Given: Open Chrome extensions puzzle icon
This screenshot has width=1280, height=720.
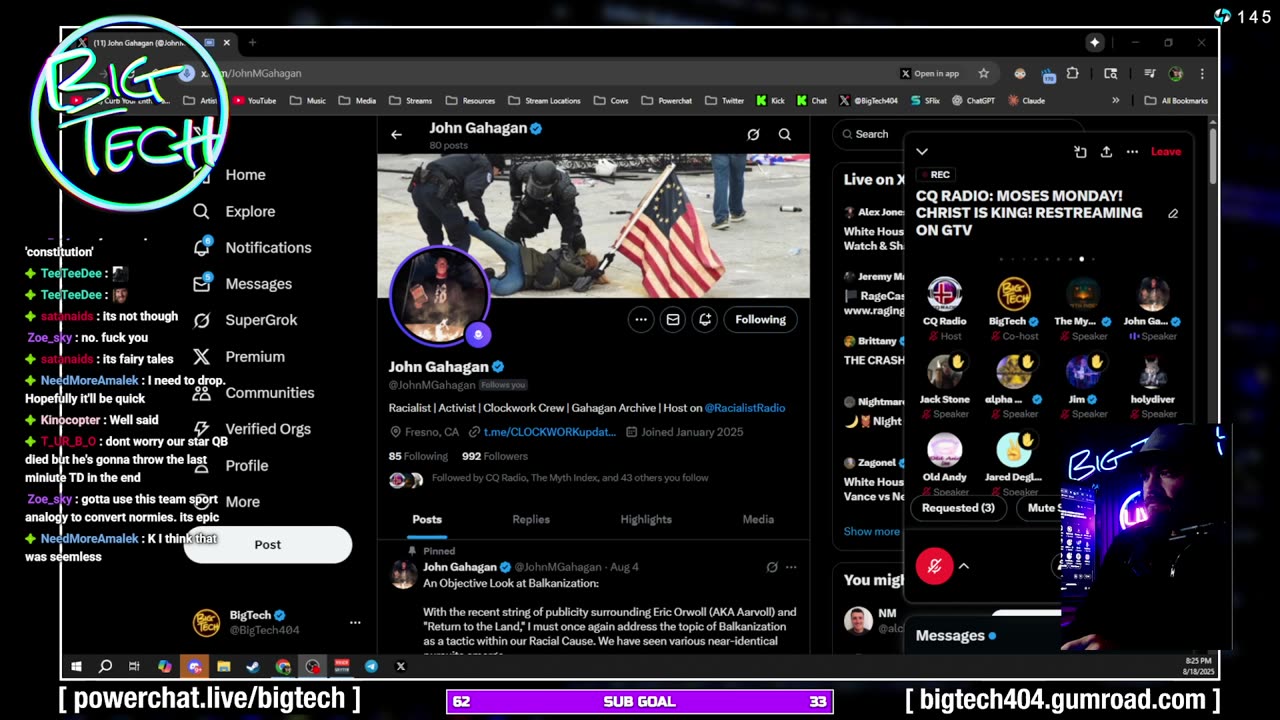Looking at the screenshot, I should click(1073, 73).
